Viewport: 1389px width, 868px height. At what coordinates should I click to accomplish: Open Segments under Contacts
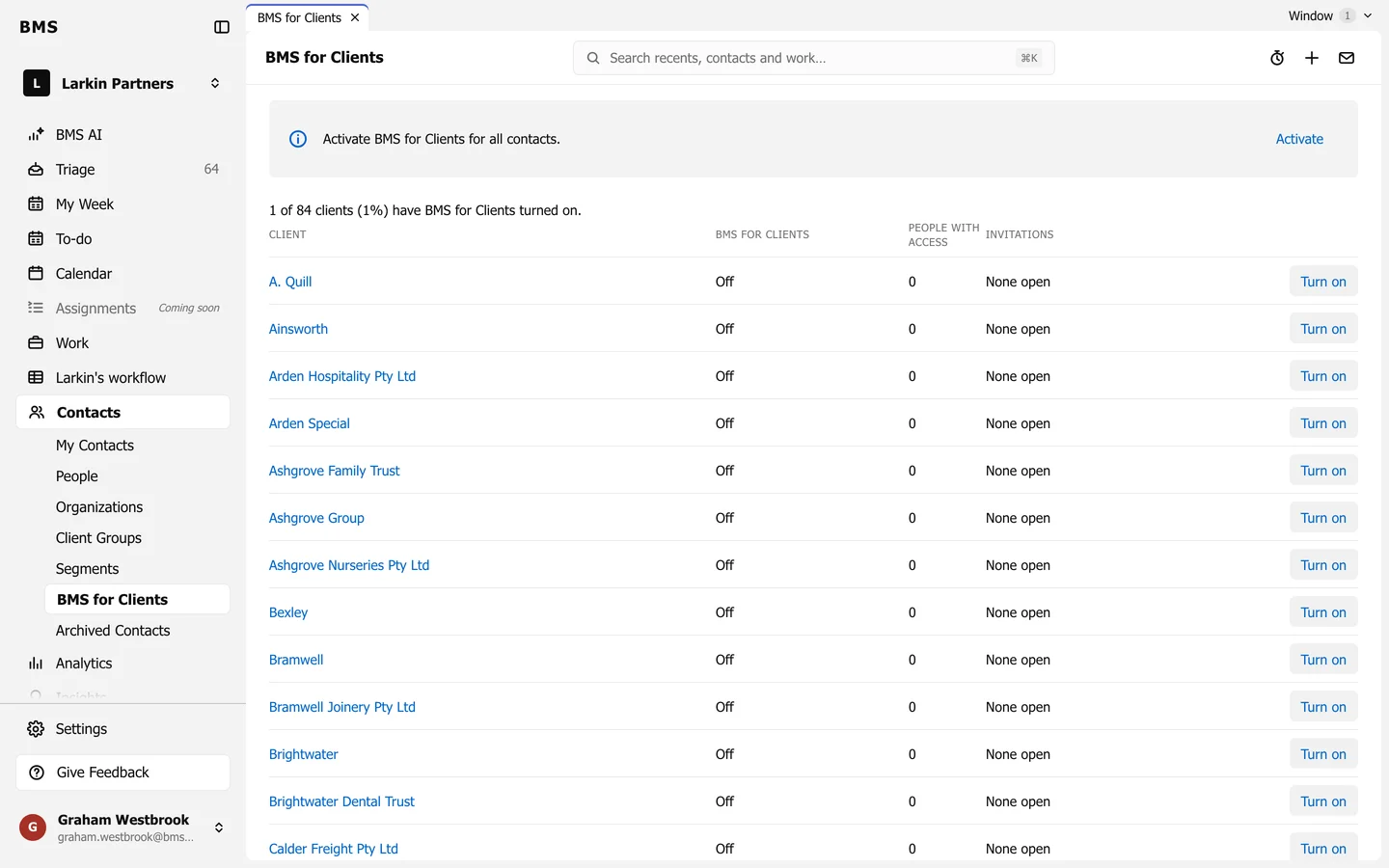coord(137,568)
